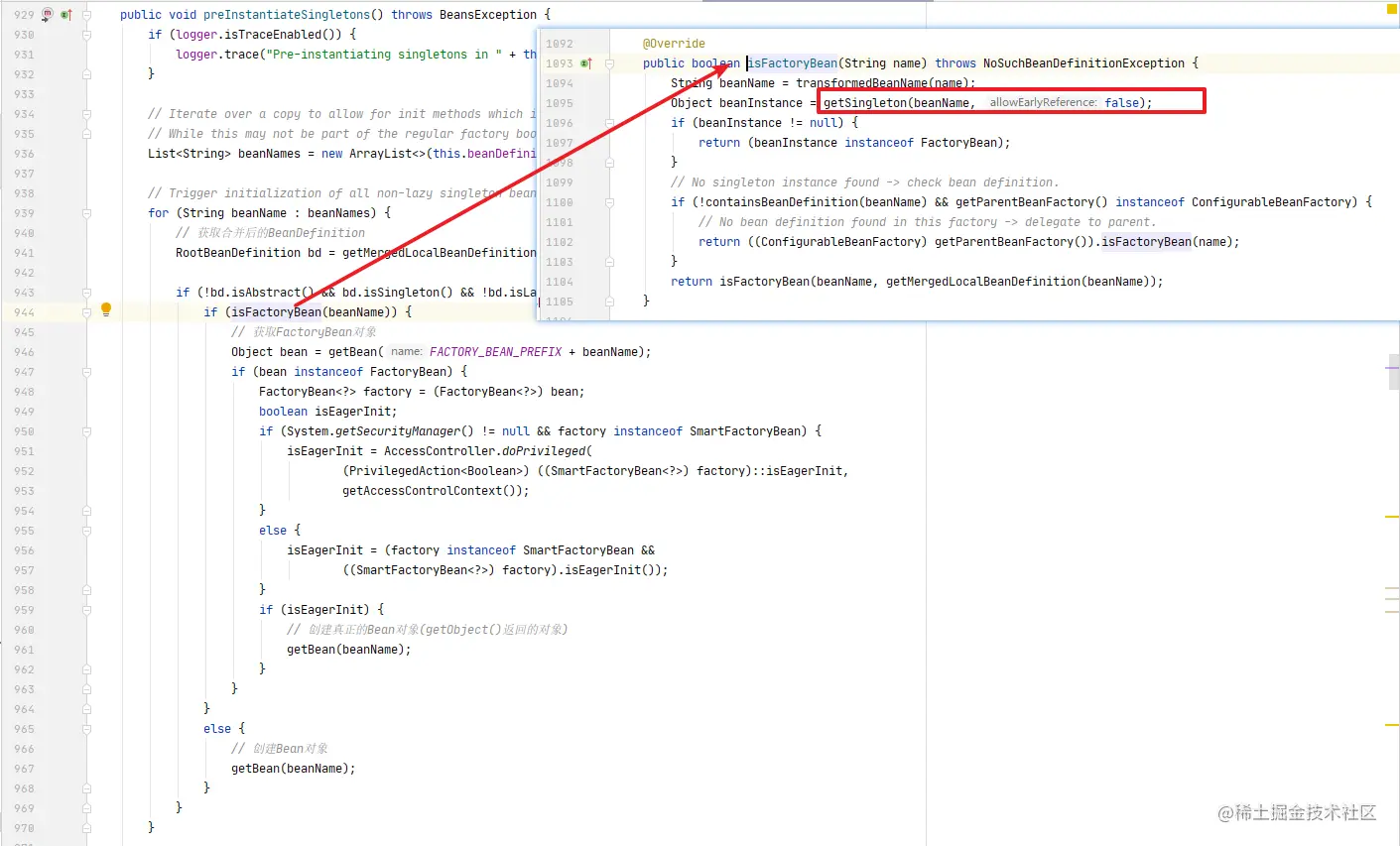
Task: Collapse the isFactoryBean if-block at line 944
Action: [x=86, y=312]
